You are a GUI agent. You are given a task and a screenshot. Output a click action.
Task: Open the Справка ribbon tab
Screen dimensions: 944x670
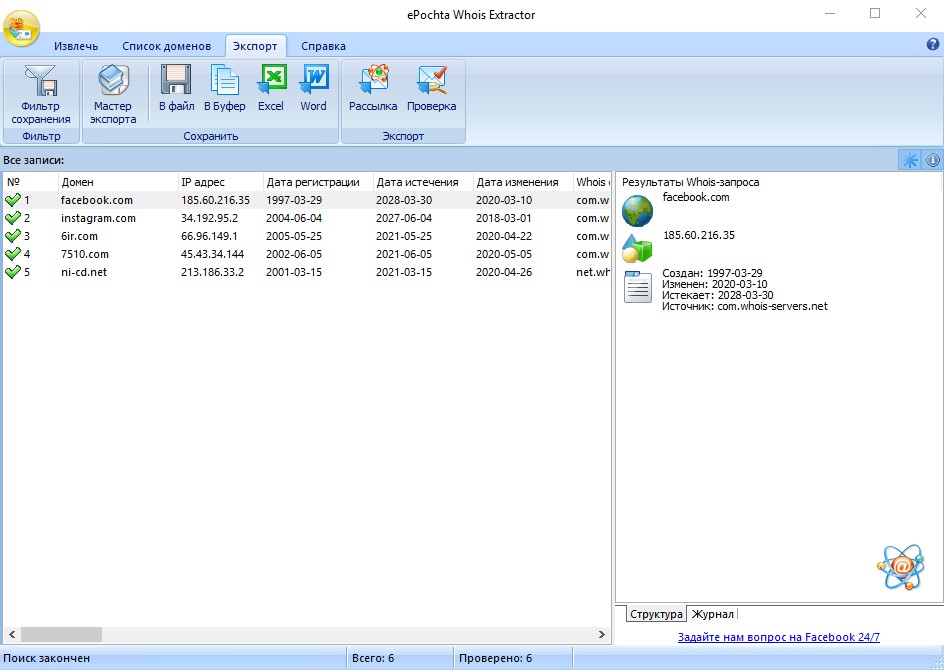(323, 46)
